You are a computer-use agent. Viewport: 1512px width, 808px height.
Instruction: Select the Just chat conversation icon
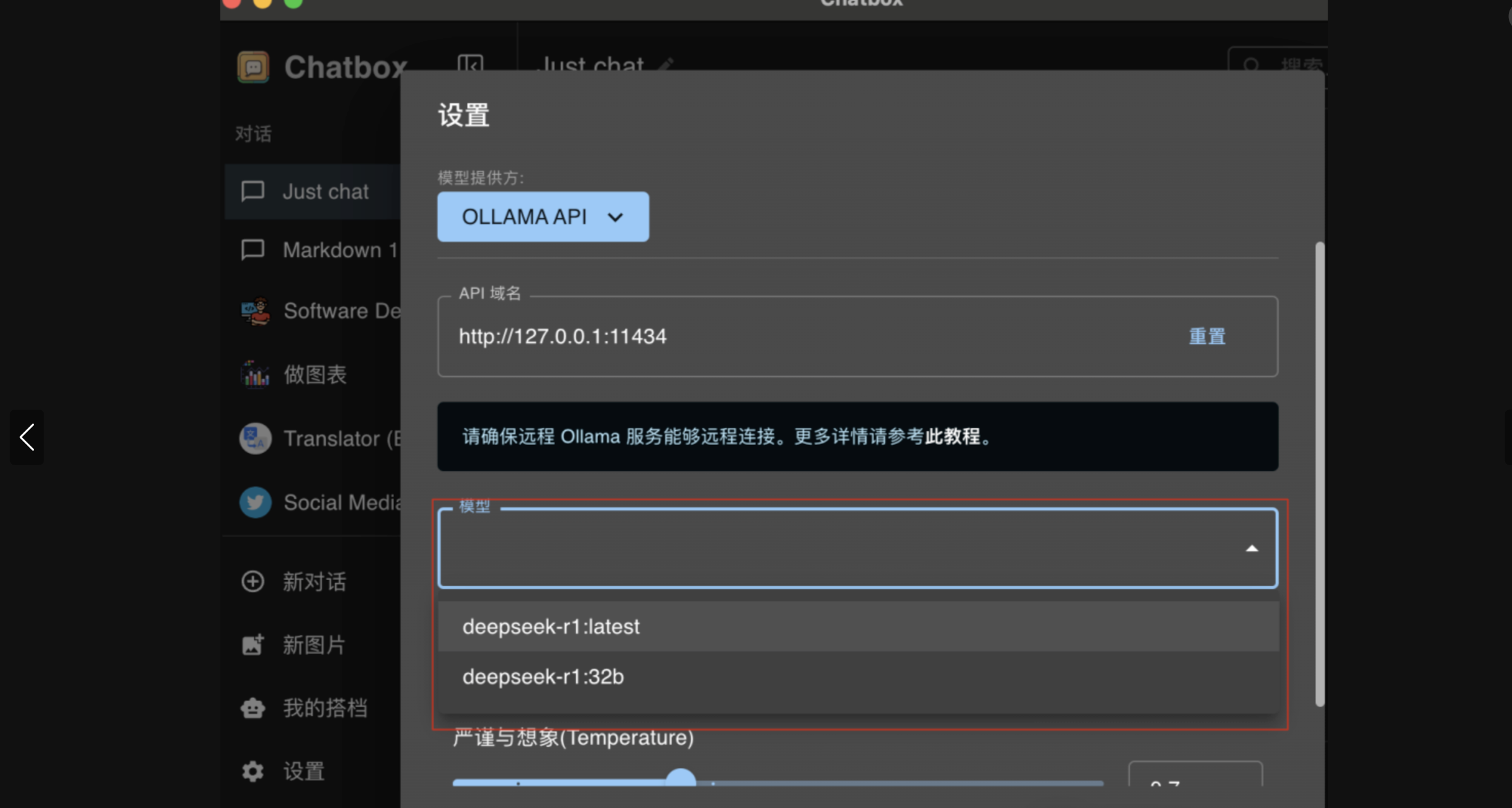pyautogui.click(x=252, y=191)
